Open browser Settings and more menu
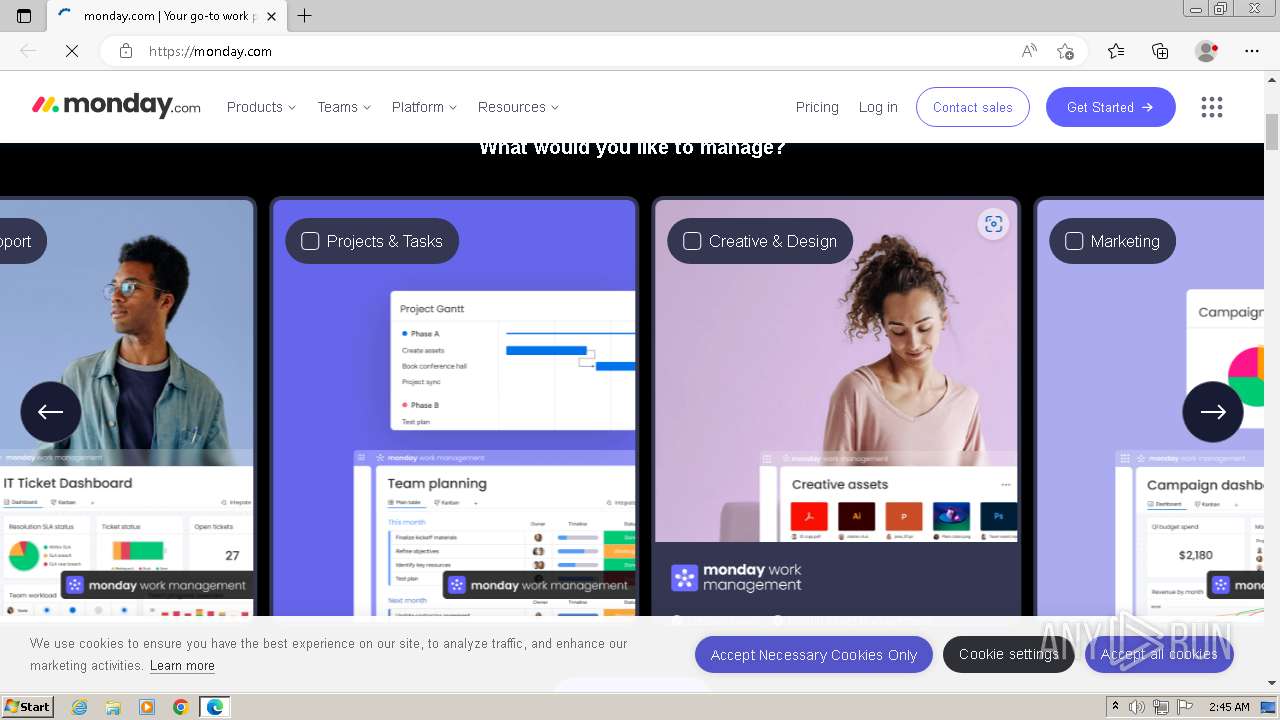 pos(1252,51)
